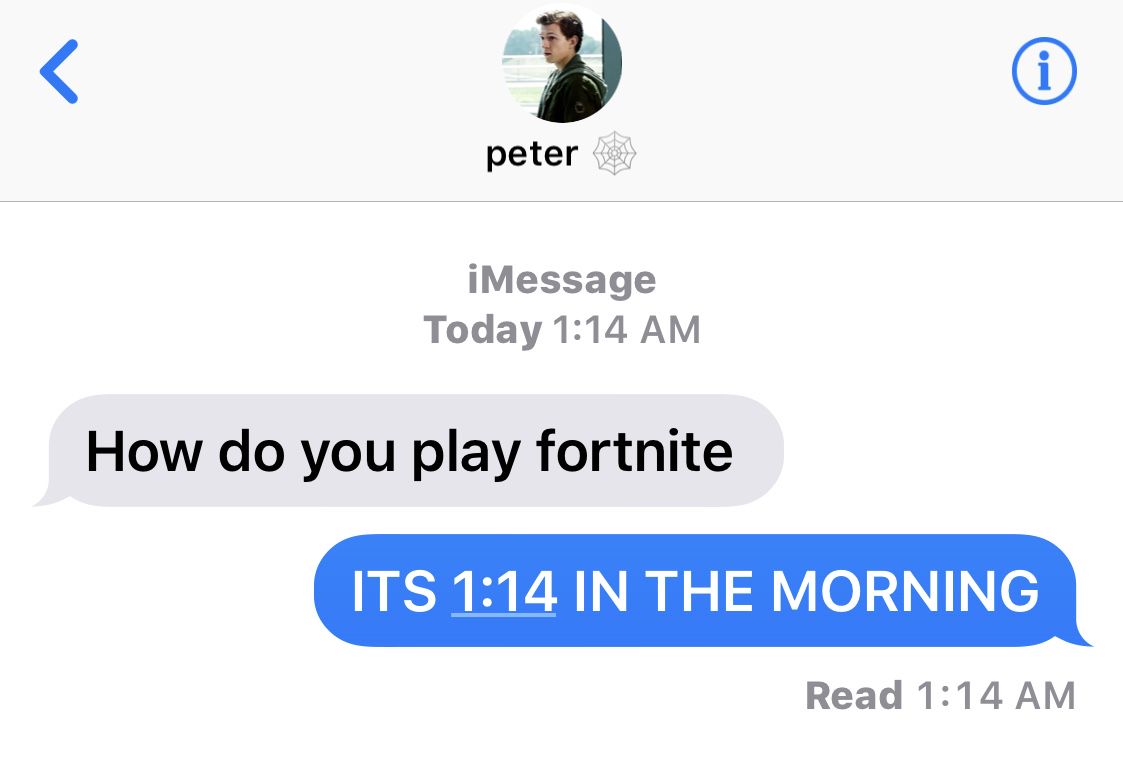1123x780 pixels.
Task: Click the iMessage conversation label
Action: pyautogui.click(x=562, y=279)
